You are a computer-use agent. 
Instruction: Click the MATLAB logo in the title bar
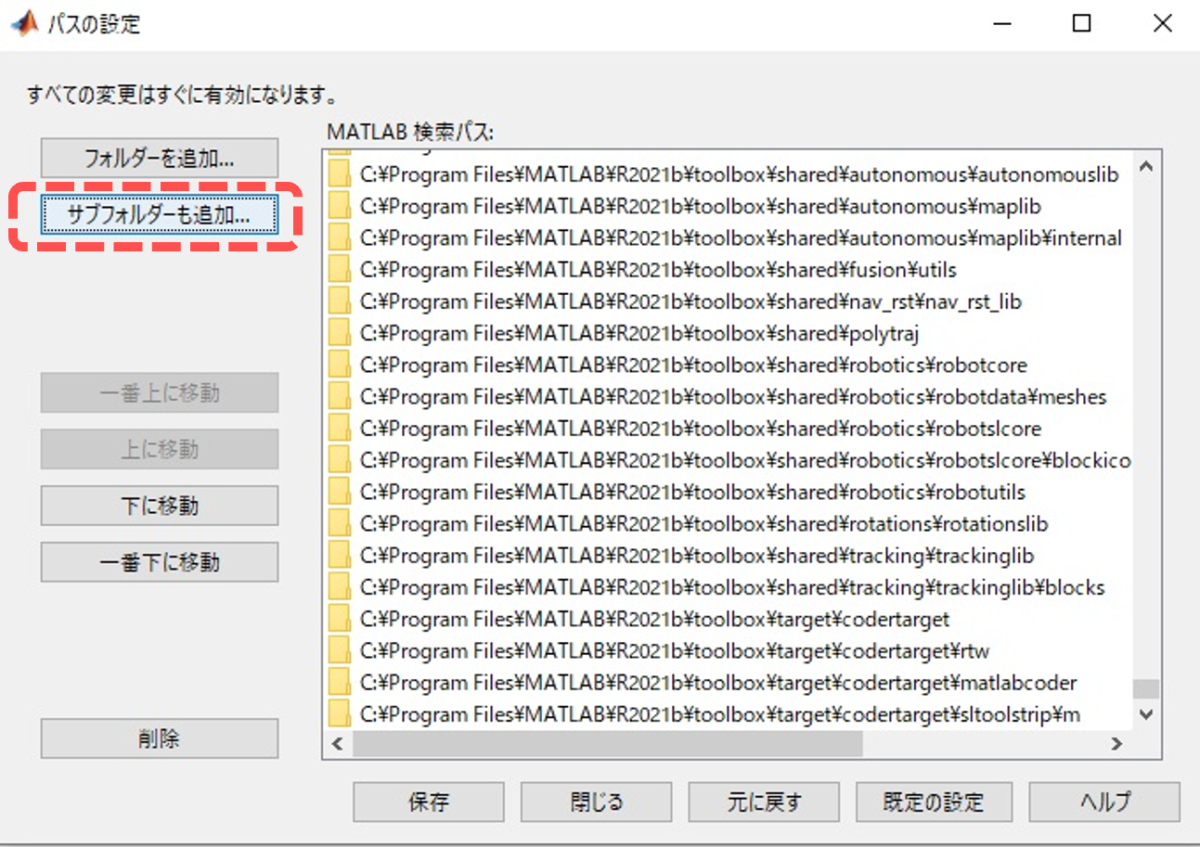click(x=24, y=24)
